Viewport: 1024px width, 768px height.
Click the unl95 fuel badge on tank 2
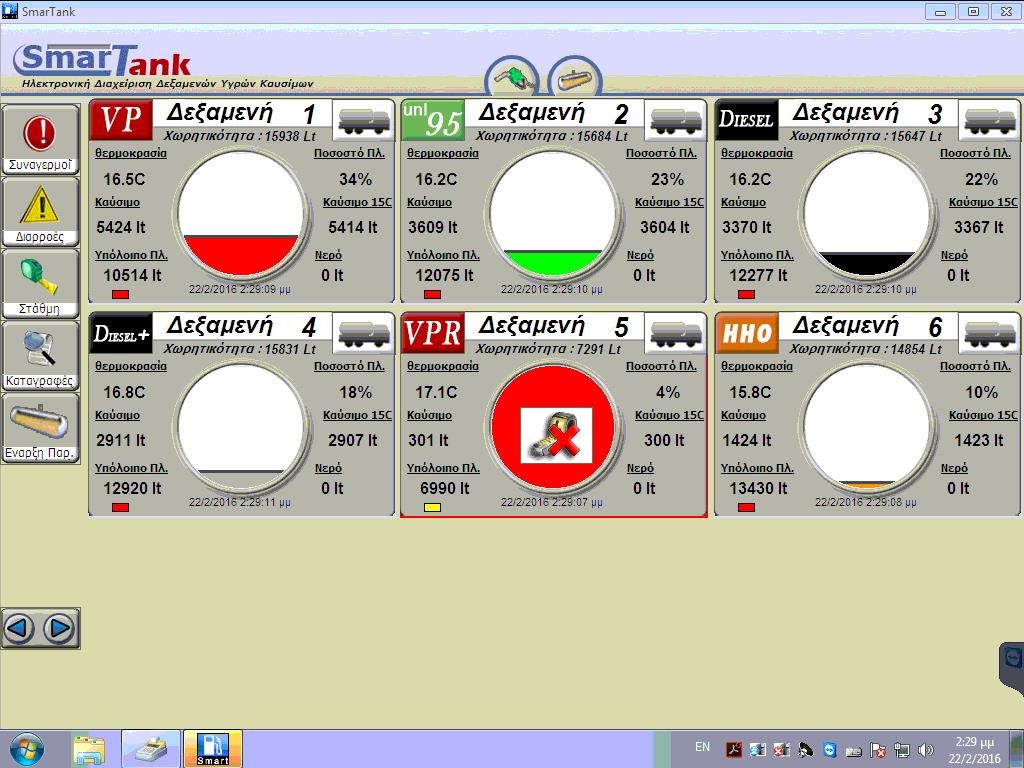[x=433, y=120]
